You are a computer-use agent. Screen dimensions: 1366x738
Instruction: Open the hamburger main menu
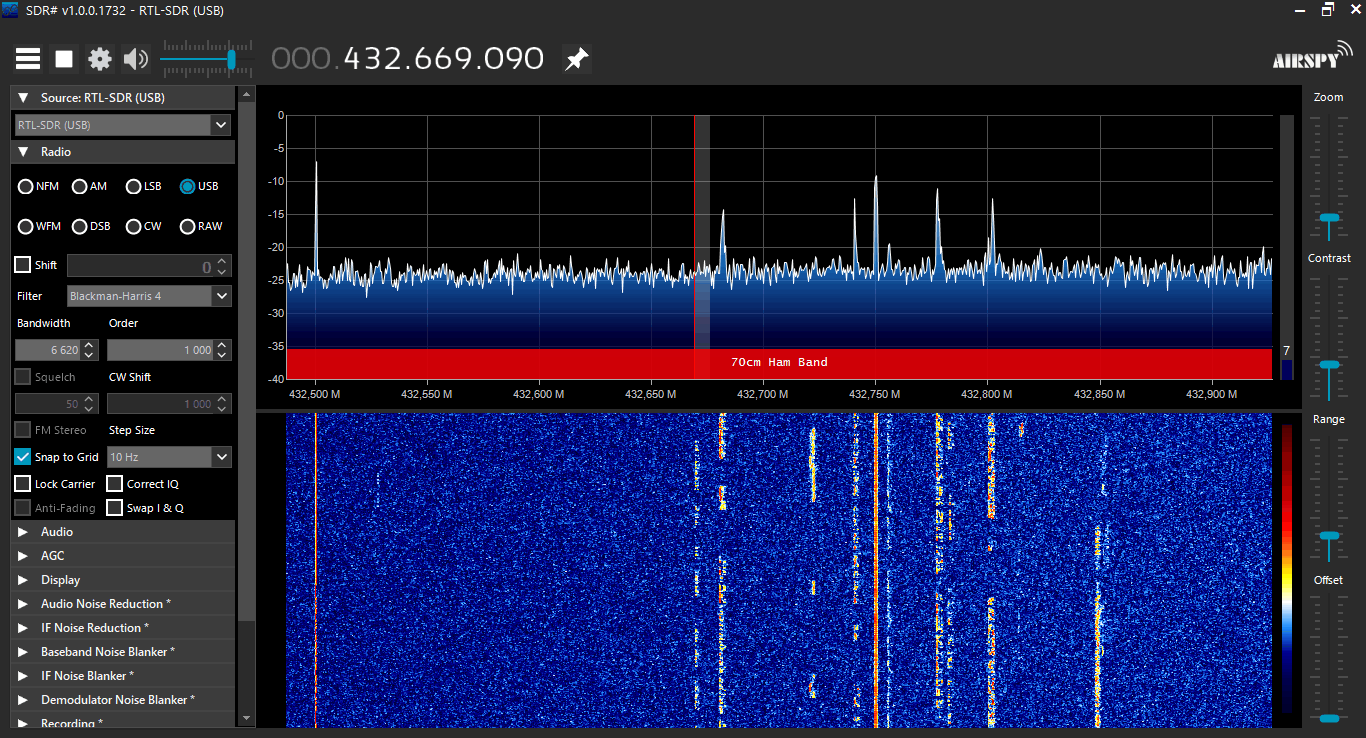pos(28,59)
